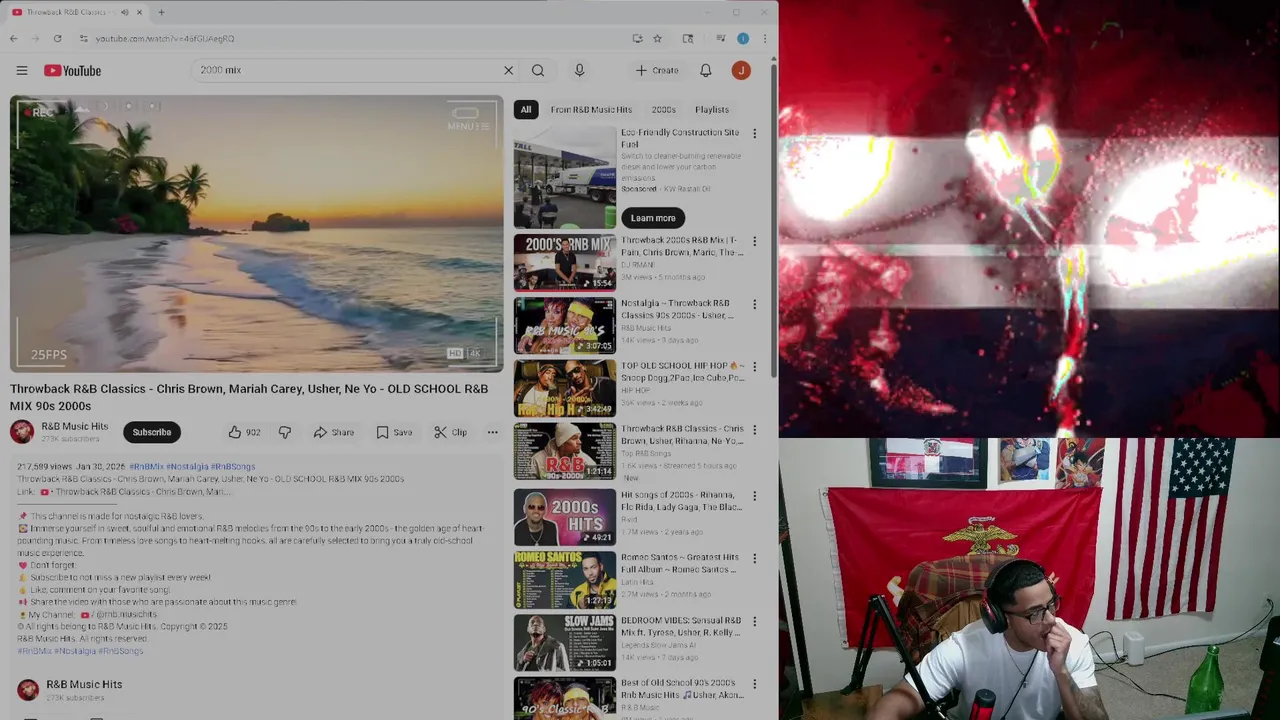
Task: Open the 2000s HITS thumbnail
Action: coord(565,516)
